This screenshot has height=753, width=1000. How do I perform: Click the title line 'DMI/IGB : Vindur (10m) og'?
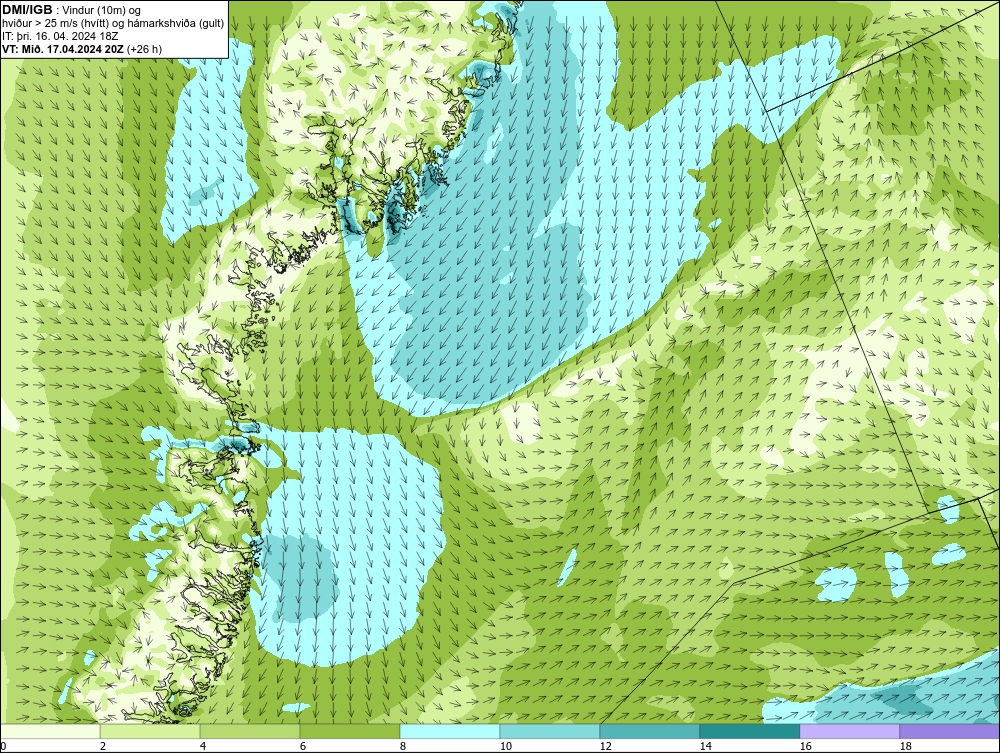72,10
